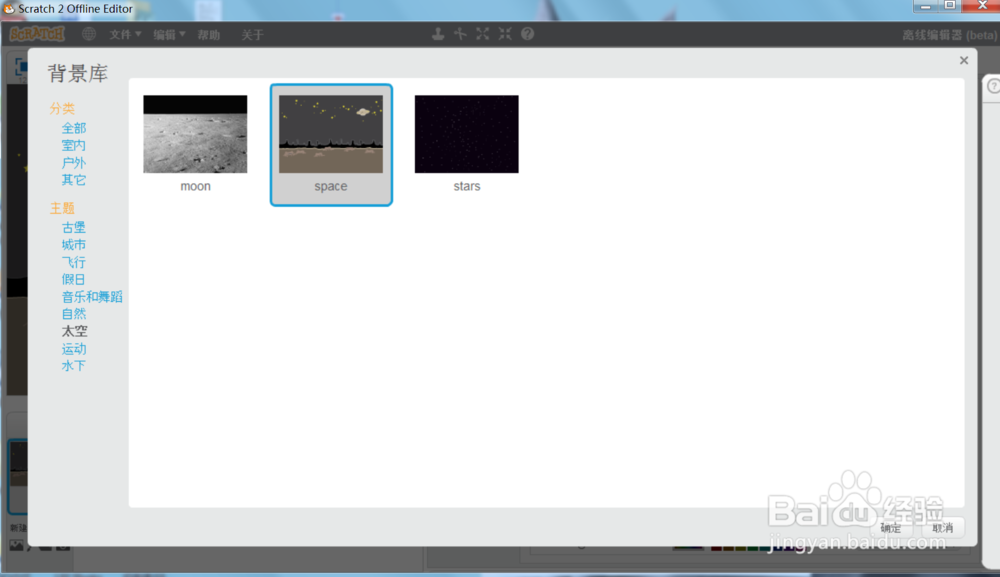Show the 运动 theme backdrops

74,349
